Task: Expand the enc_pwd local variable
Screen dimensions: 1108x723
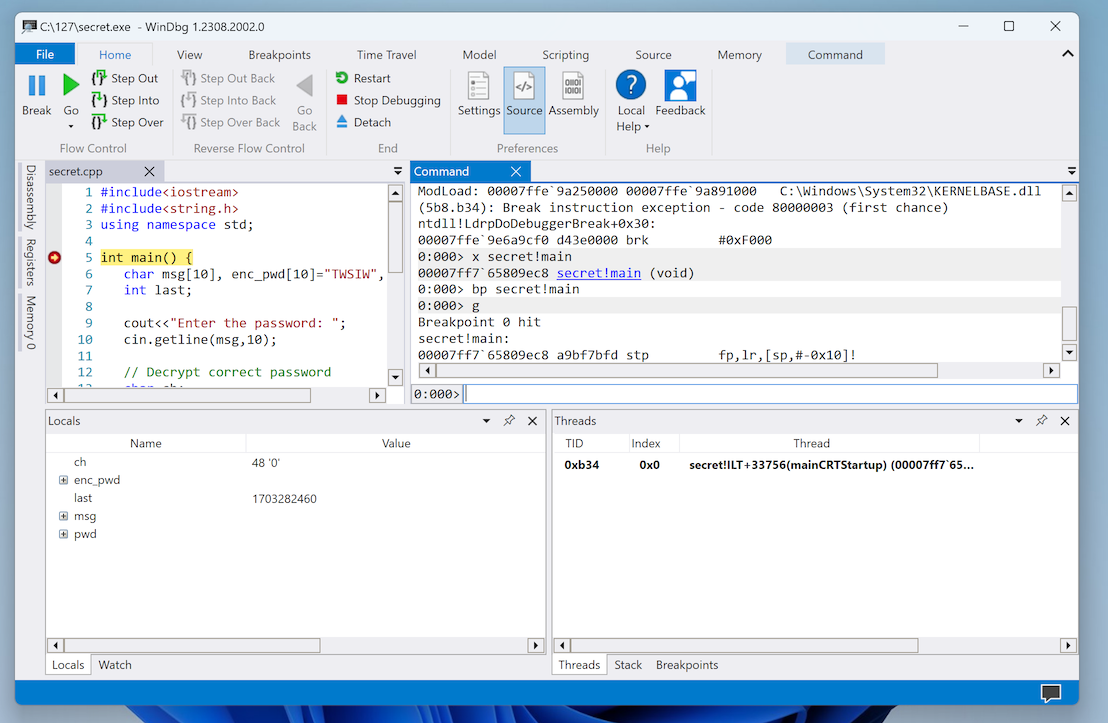Action: pos(64,480)
